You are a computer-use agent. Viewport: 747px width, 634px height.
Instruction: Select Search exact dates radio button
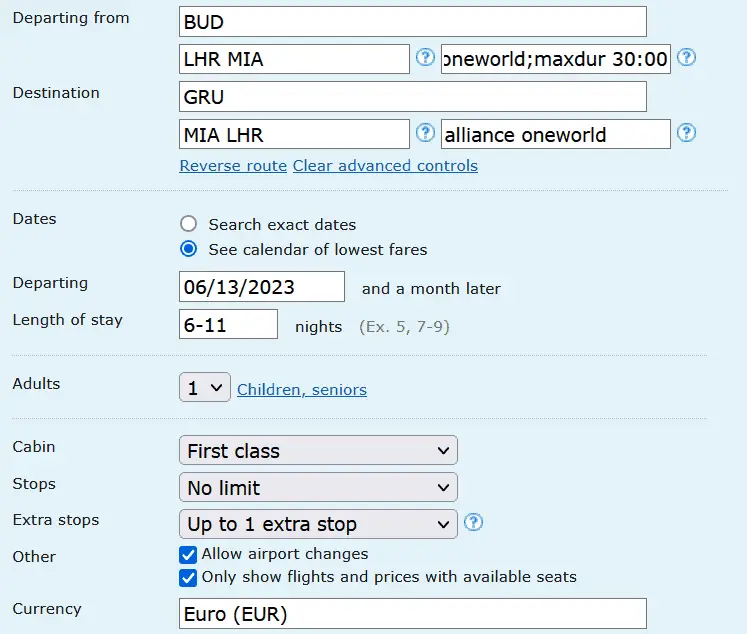coord(188,224)
